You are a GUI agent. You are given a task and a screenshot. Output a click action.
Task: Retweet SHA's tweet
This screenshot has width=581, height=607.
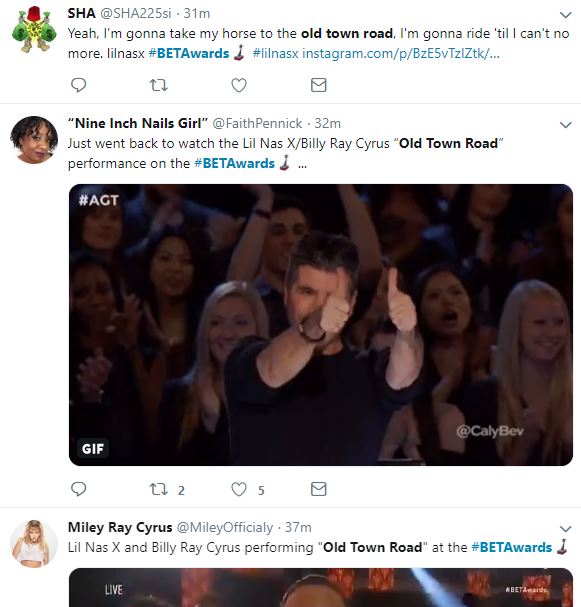point(159,85)
